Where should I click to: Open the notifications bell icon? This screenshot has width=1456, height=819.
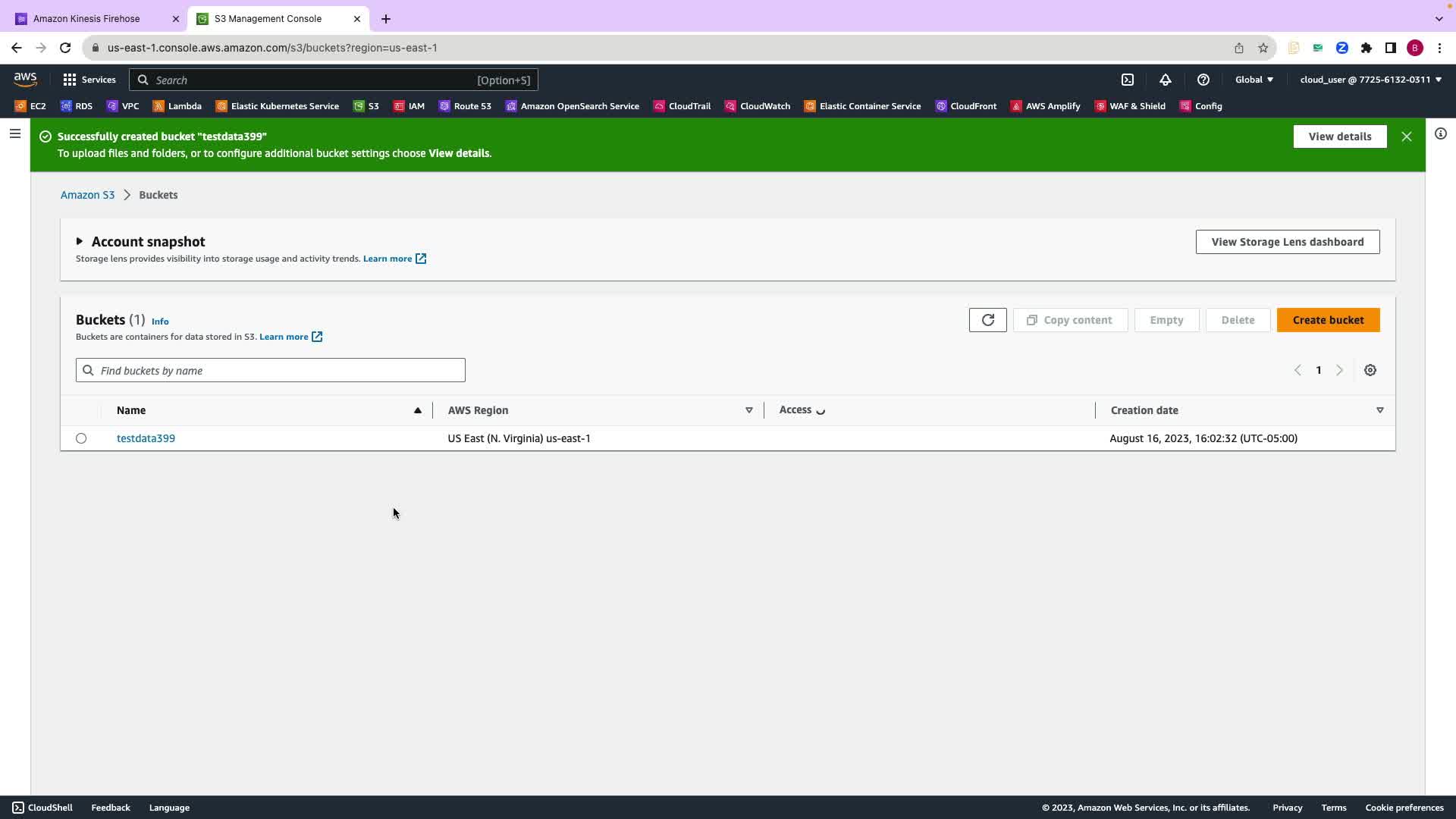1166,80
